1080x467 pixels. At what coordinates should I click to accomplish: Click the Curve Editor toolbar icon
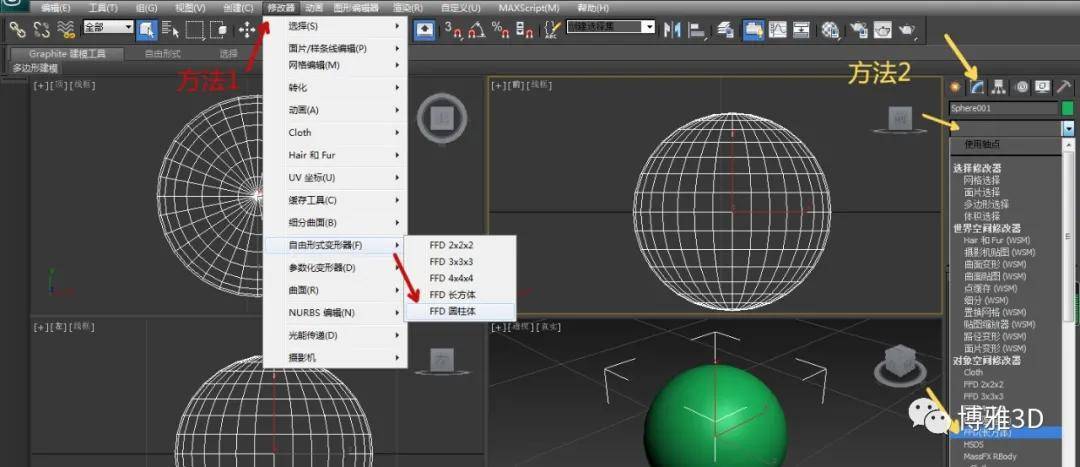click(779, 29)
